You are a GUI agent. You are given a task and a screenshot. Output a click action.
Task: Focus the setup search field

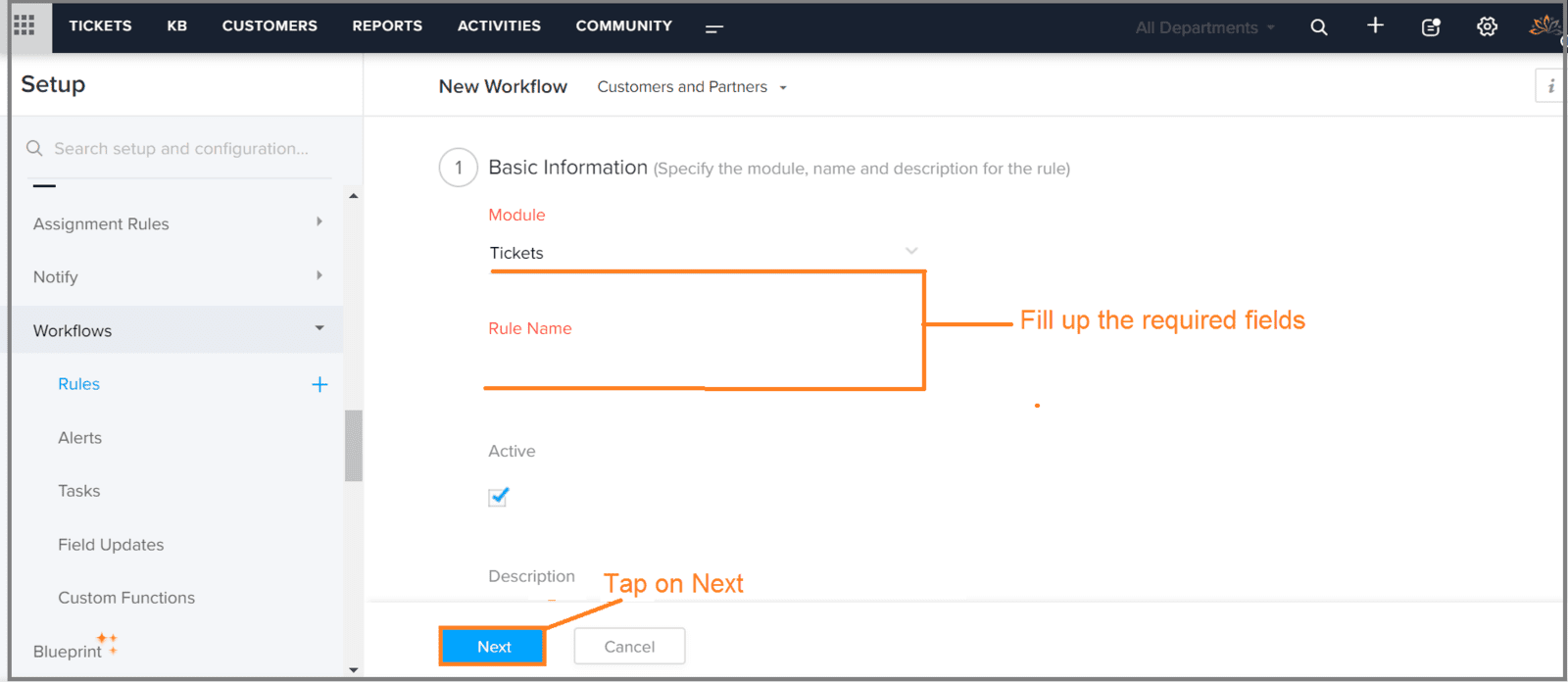click(180, 149)
